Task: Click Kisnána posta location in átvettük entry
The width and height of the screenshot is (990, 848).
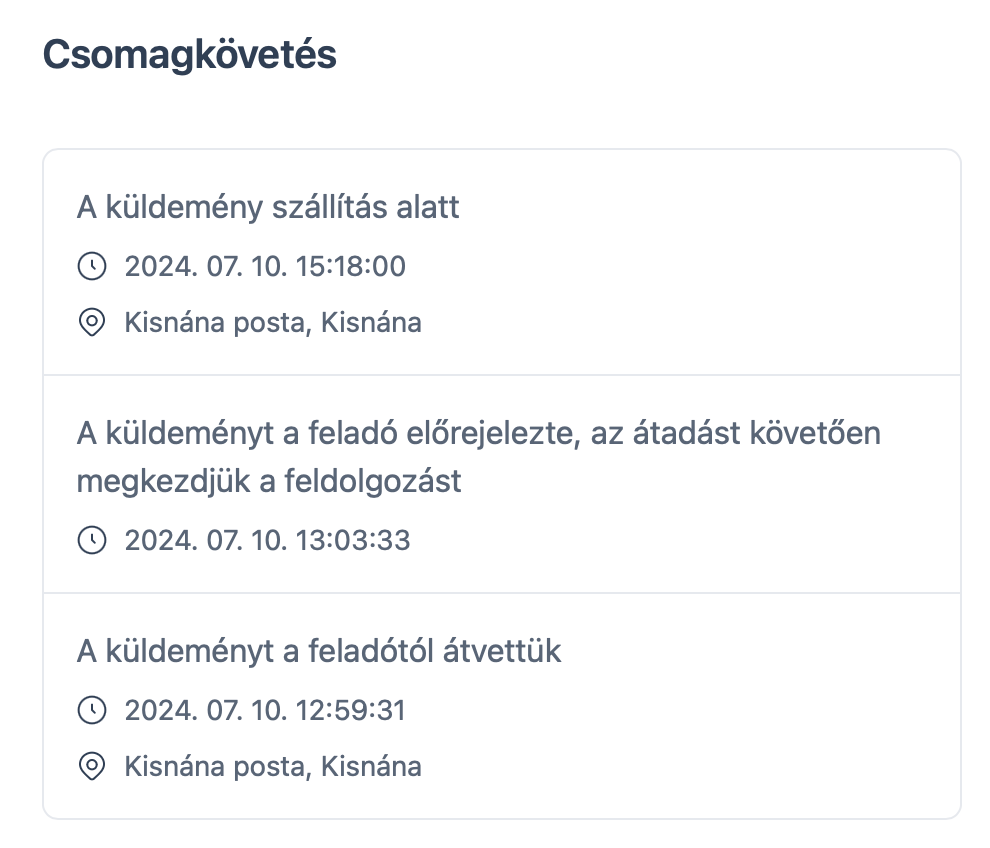Action: pyautogui.click(x=273, y=767)
